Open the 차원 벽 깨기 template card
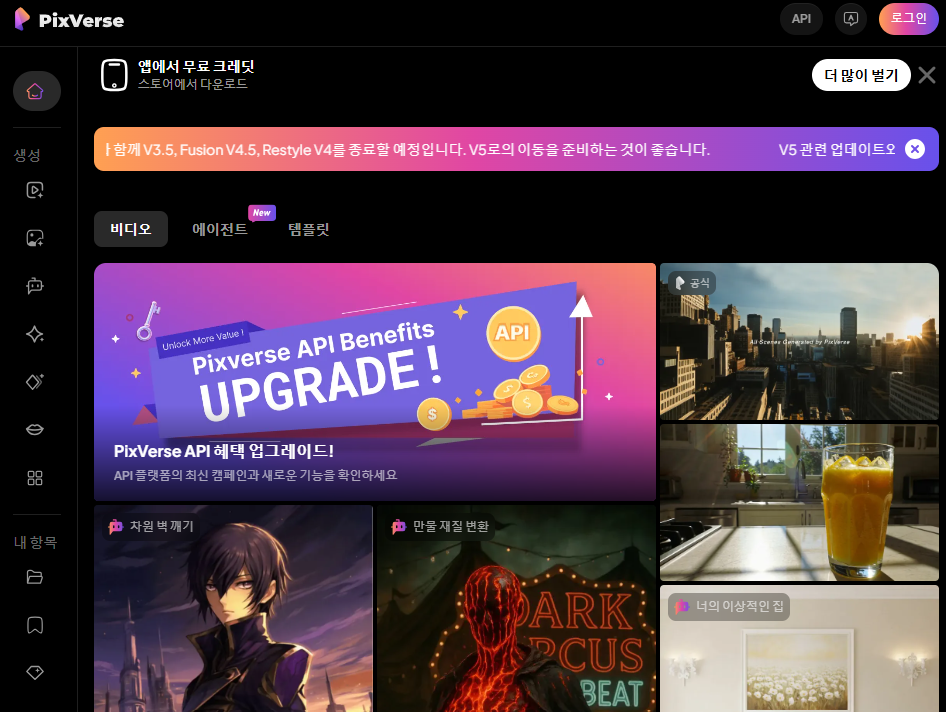946x712 pixels. pyautogui.click(x=233, y=608)
